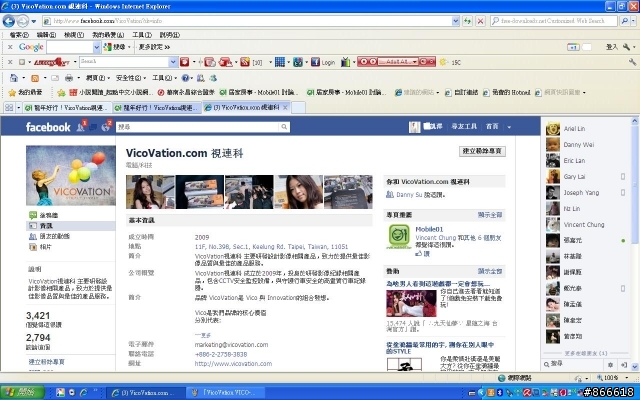Click the Facebook search magnifier button
Viewport: 640px width, 400px height.
pyautogui.click(x=284, y=127)
